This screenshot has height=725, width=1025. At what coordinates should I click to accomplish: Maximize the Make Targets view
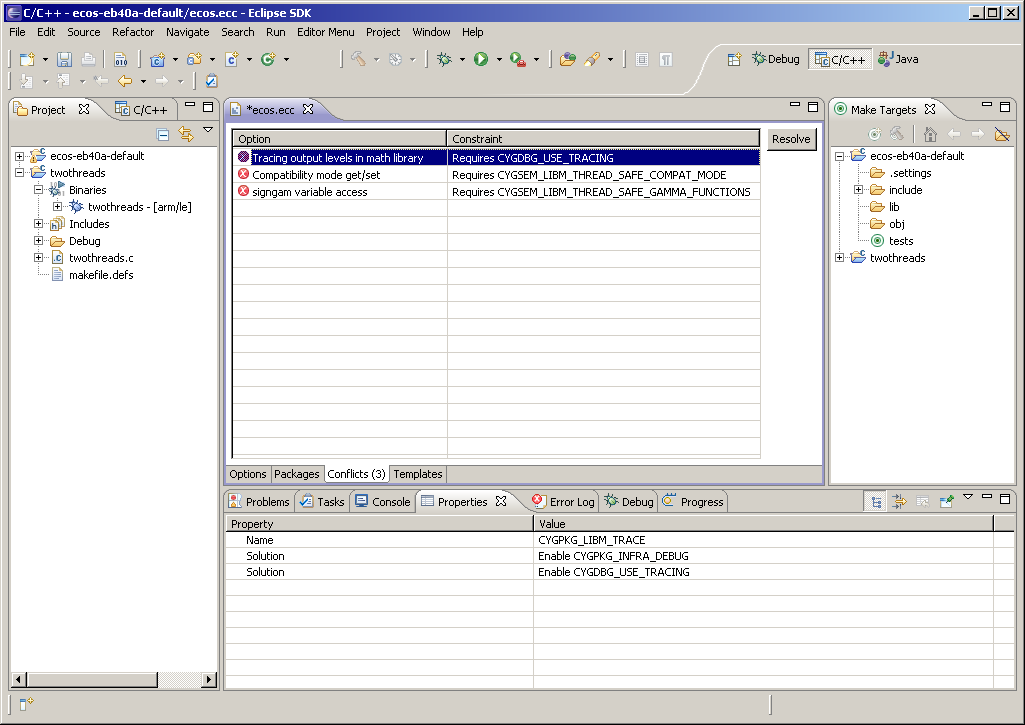pyautogui.click(x=1005, y=106)
